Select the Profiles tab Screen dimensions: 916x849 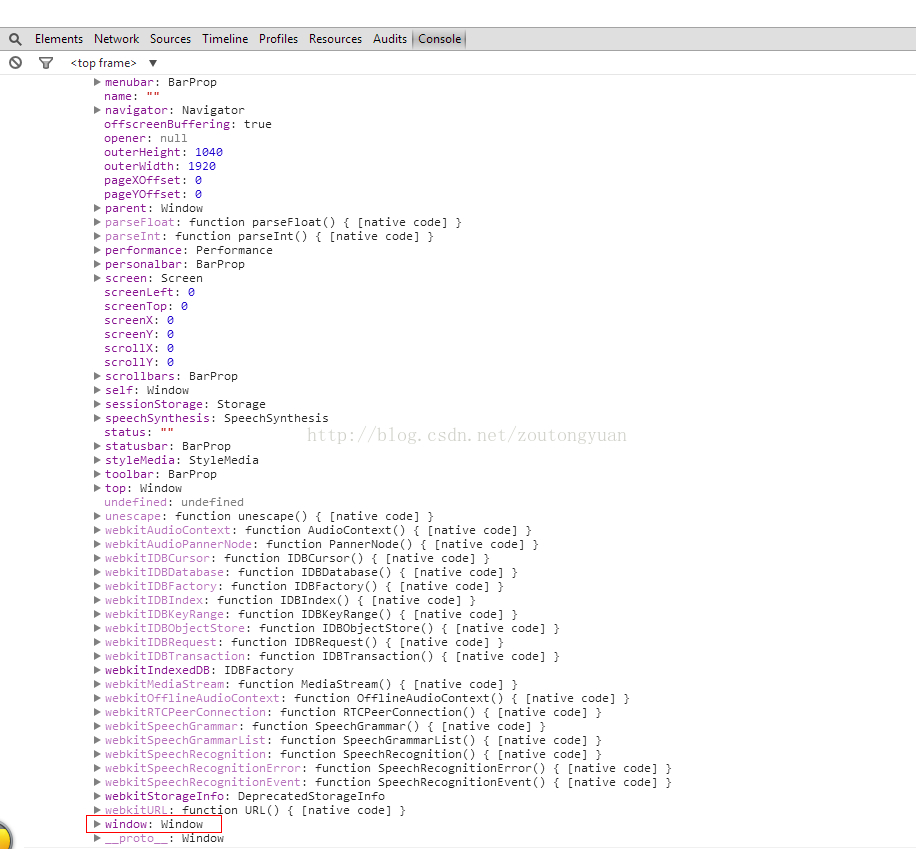coord(278,39)
